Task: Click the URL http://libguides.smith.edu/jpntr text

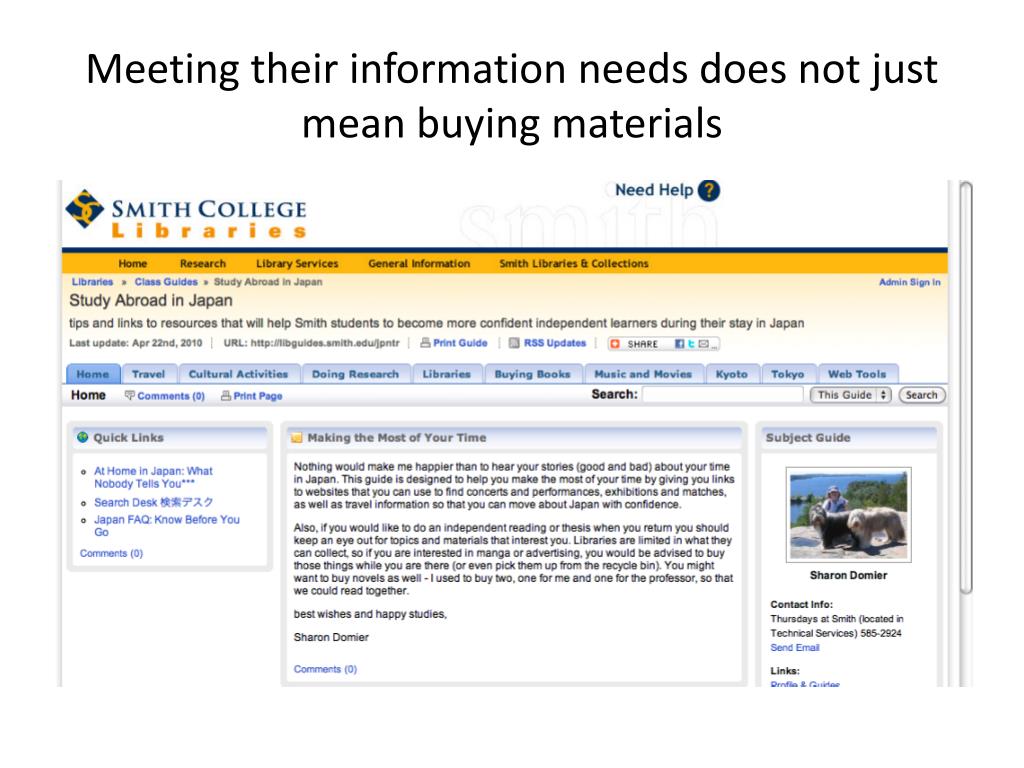Action: click(x=312, y=343)
